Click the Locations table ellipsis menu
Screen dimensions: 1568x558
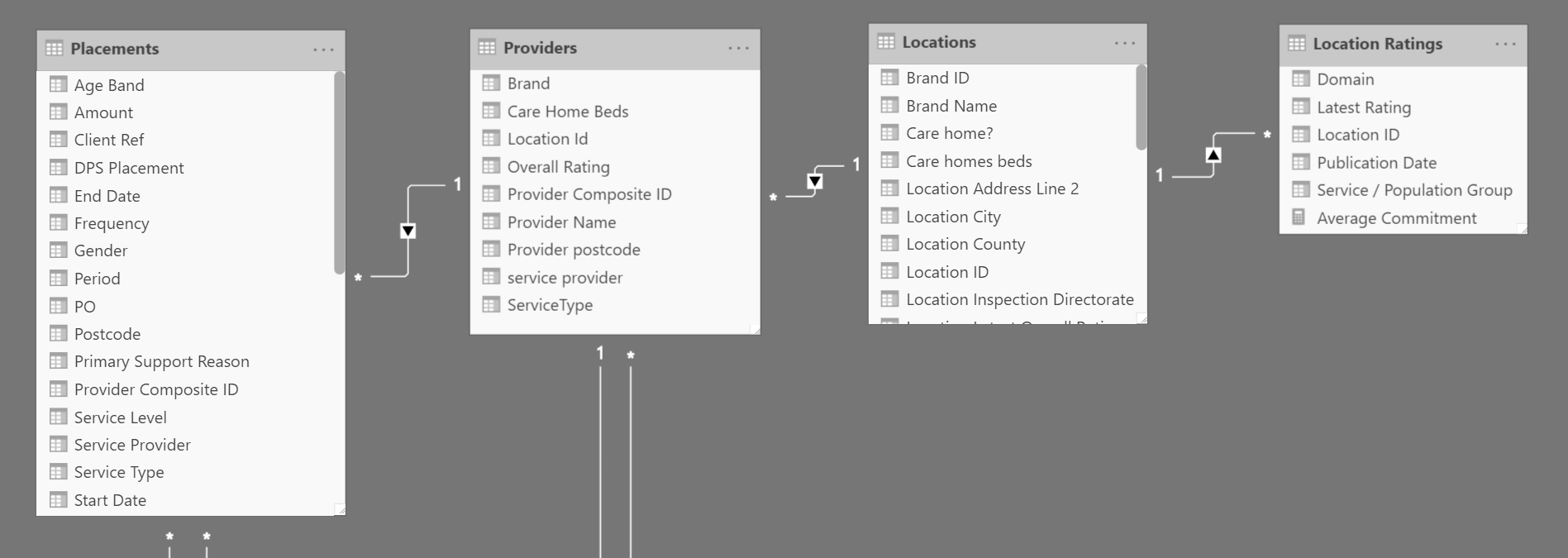1124,43
